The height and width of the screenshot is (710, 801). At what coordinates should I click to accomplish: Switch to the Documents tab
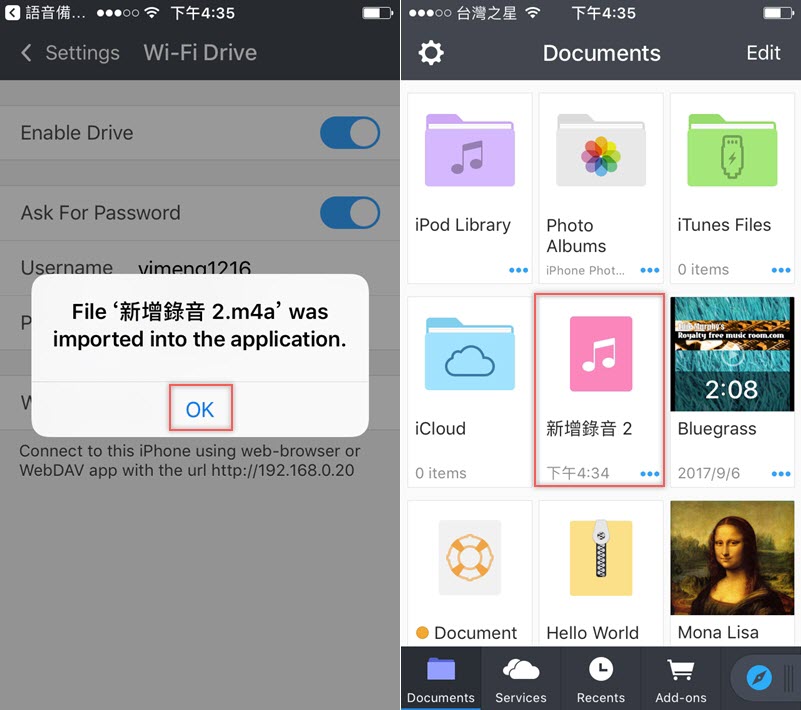441,678
